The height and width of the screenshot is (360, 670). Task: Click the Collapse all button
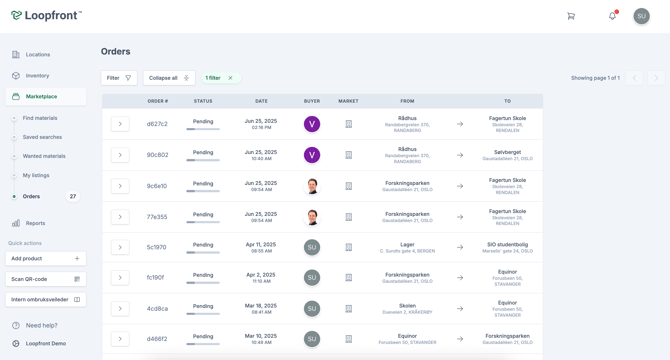169,78
